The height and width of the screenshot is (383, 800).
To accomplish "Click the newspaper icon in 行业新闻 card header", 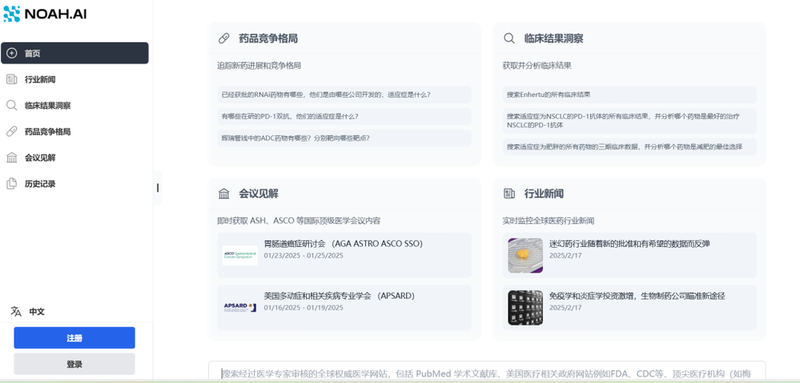I will point(509,193).
